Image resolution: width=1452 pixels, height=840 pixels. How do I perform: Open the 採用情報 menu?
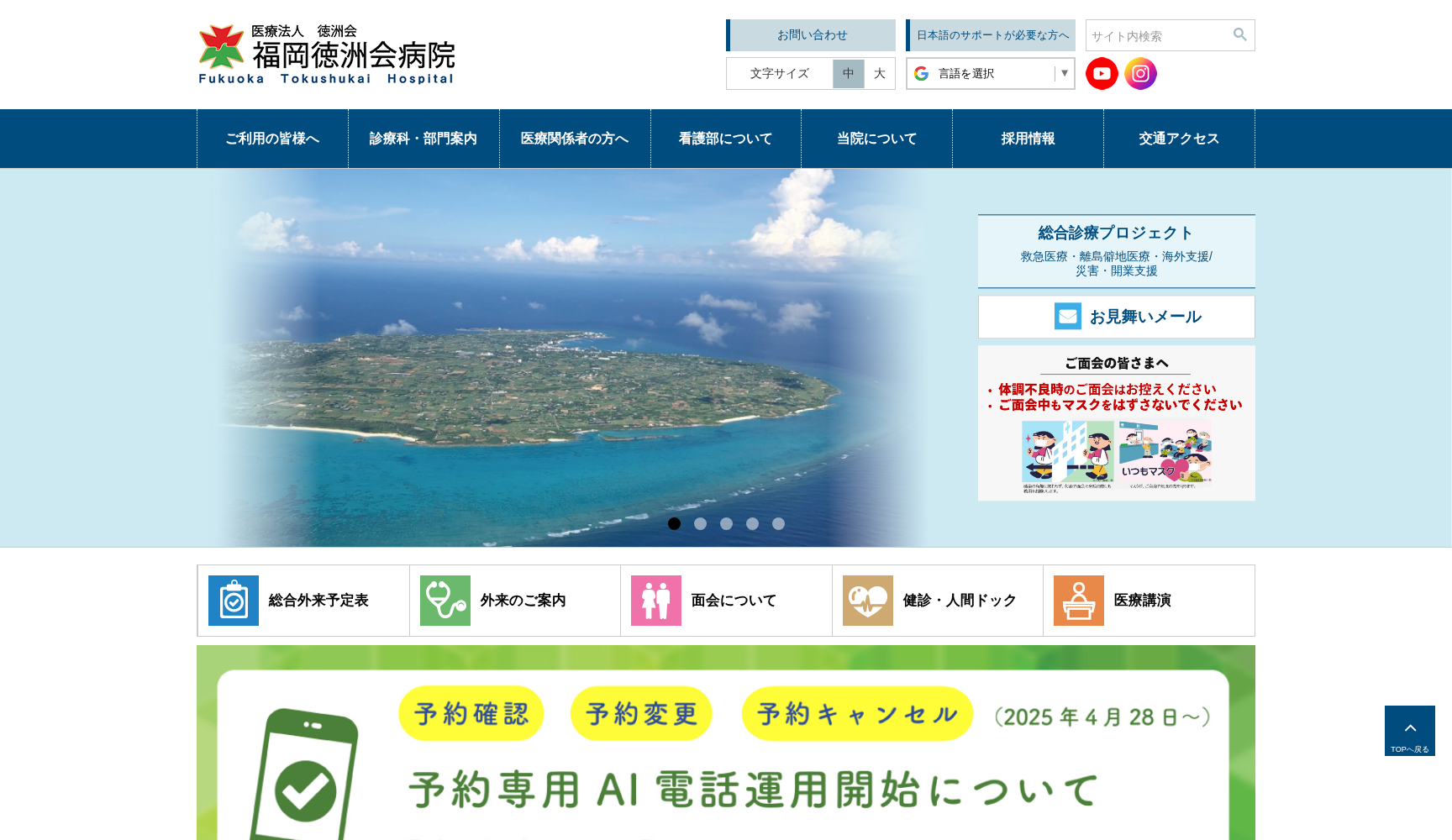(1028, 139)
